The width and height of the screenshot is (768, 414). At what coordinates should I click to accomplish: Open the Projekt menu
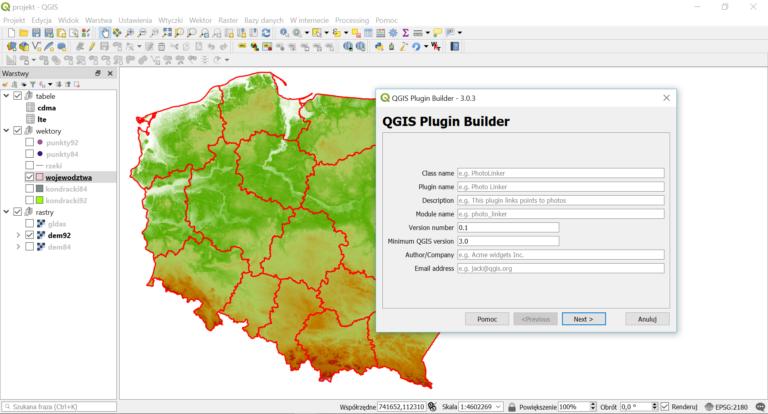(x=14, y=20)
